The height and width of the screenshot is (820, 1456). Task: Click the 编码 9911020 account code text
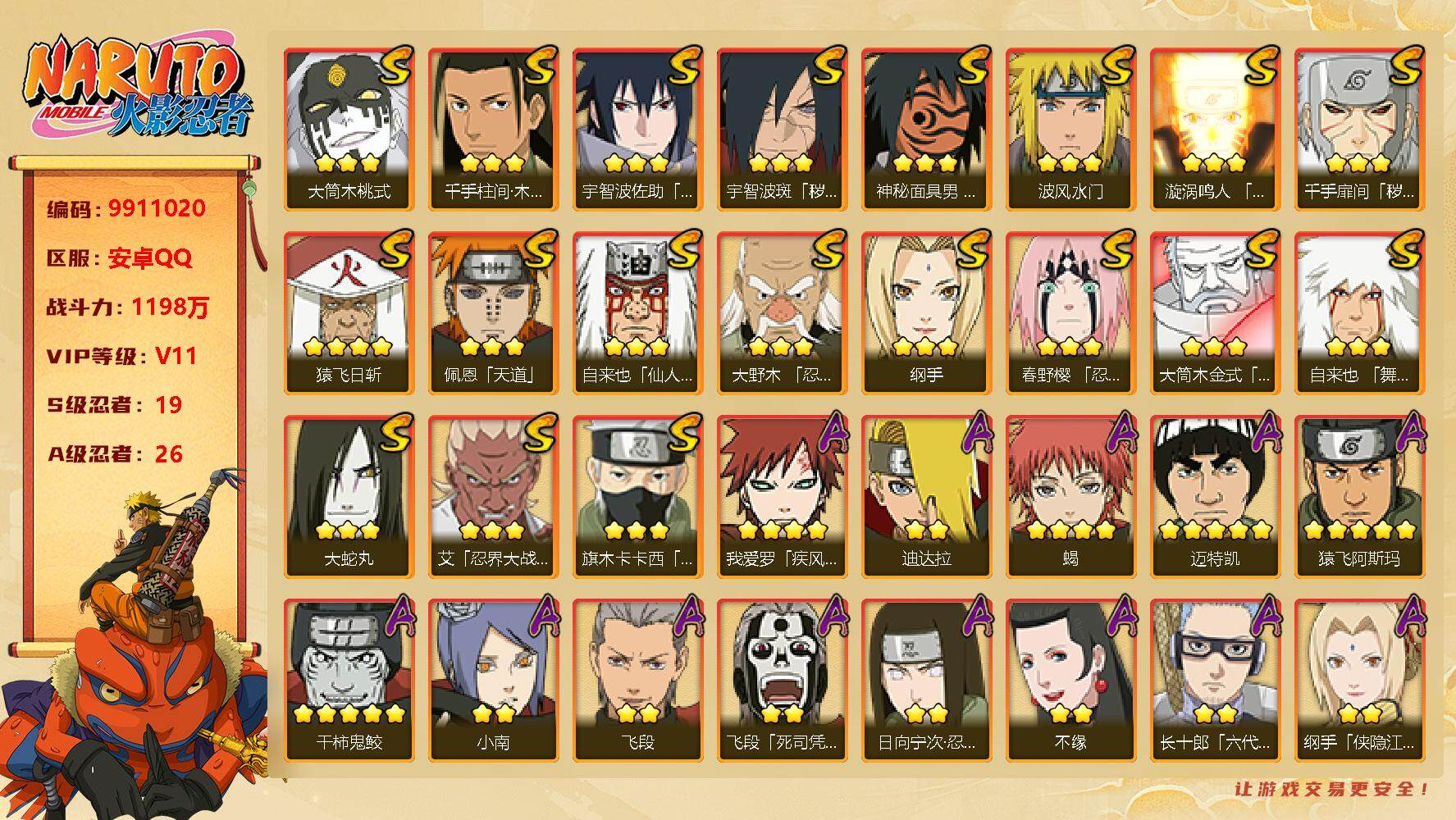tap(126, 208)
